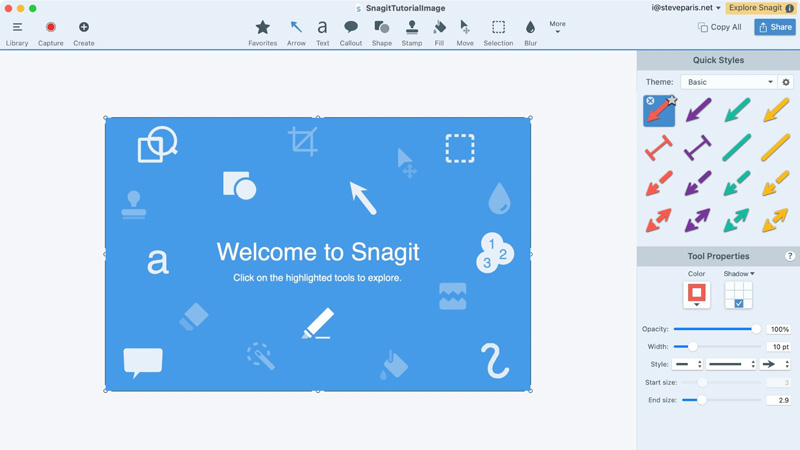Click the Width 10 pt field
Screen dimensions: 800x450
coord(779,347)
